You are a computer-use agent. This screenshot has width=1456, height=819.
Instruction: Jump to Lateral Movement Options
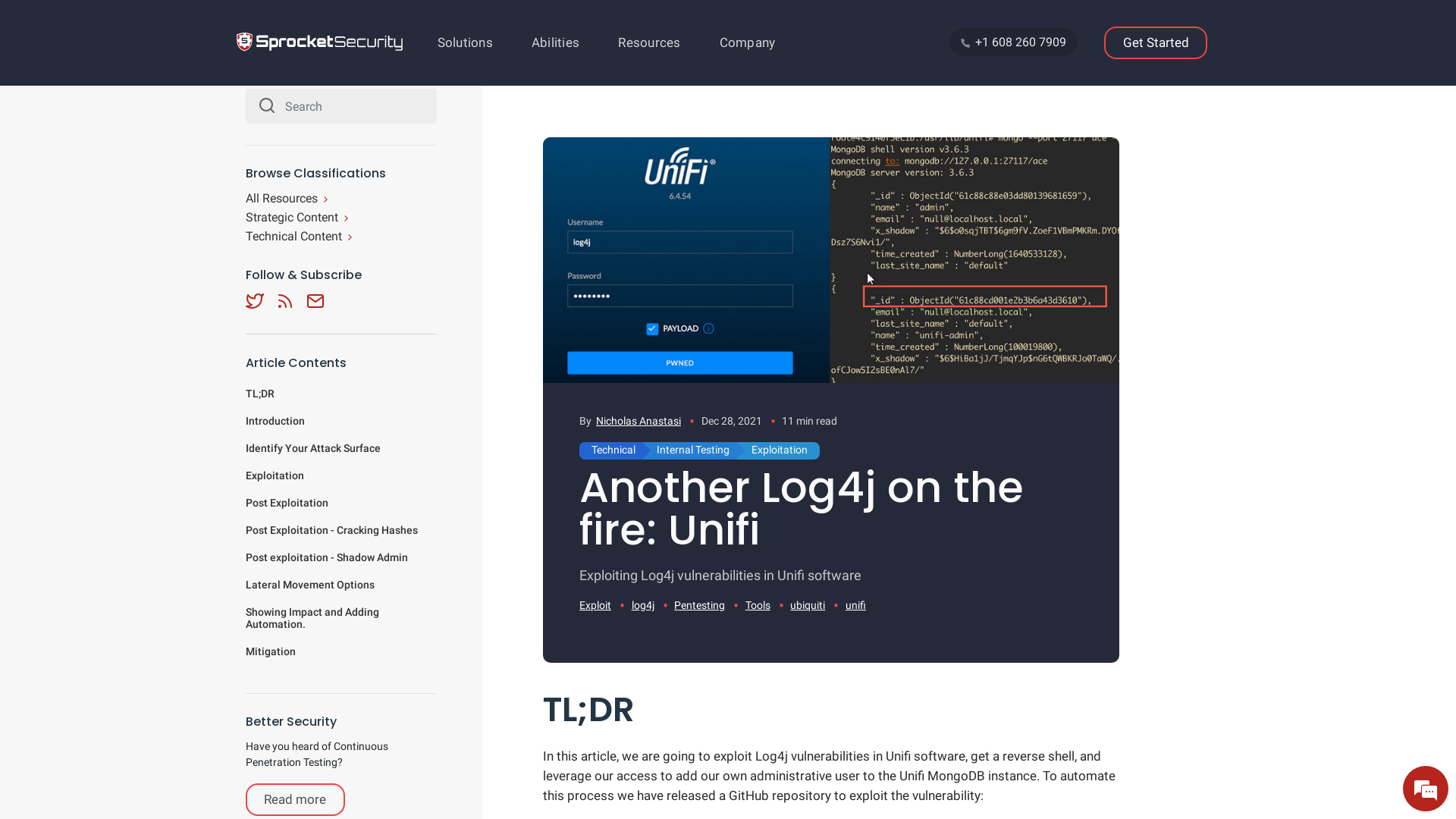tap(310, 585)
